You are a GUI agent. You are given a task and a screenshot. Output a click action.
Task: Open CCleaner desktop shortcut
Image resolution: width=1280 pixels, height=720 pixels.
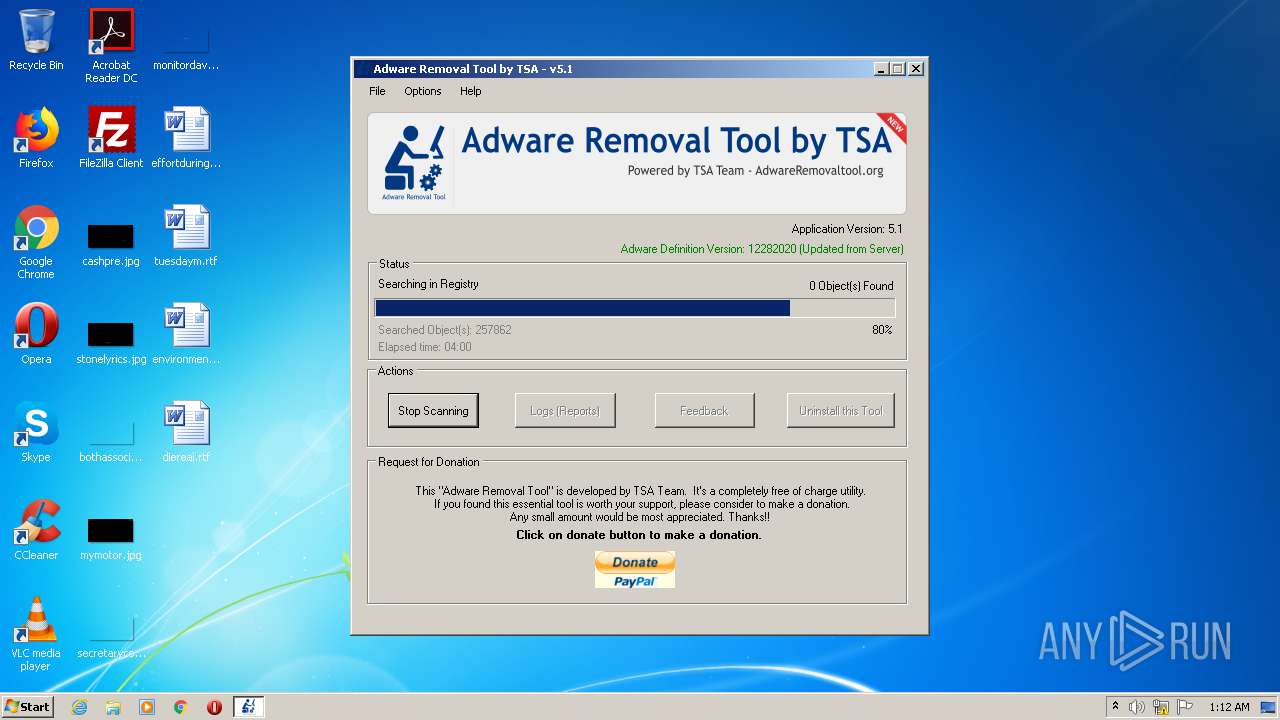click(36, 530)
